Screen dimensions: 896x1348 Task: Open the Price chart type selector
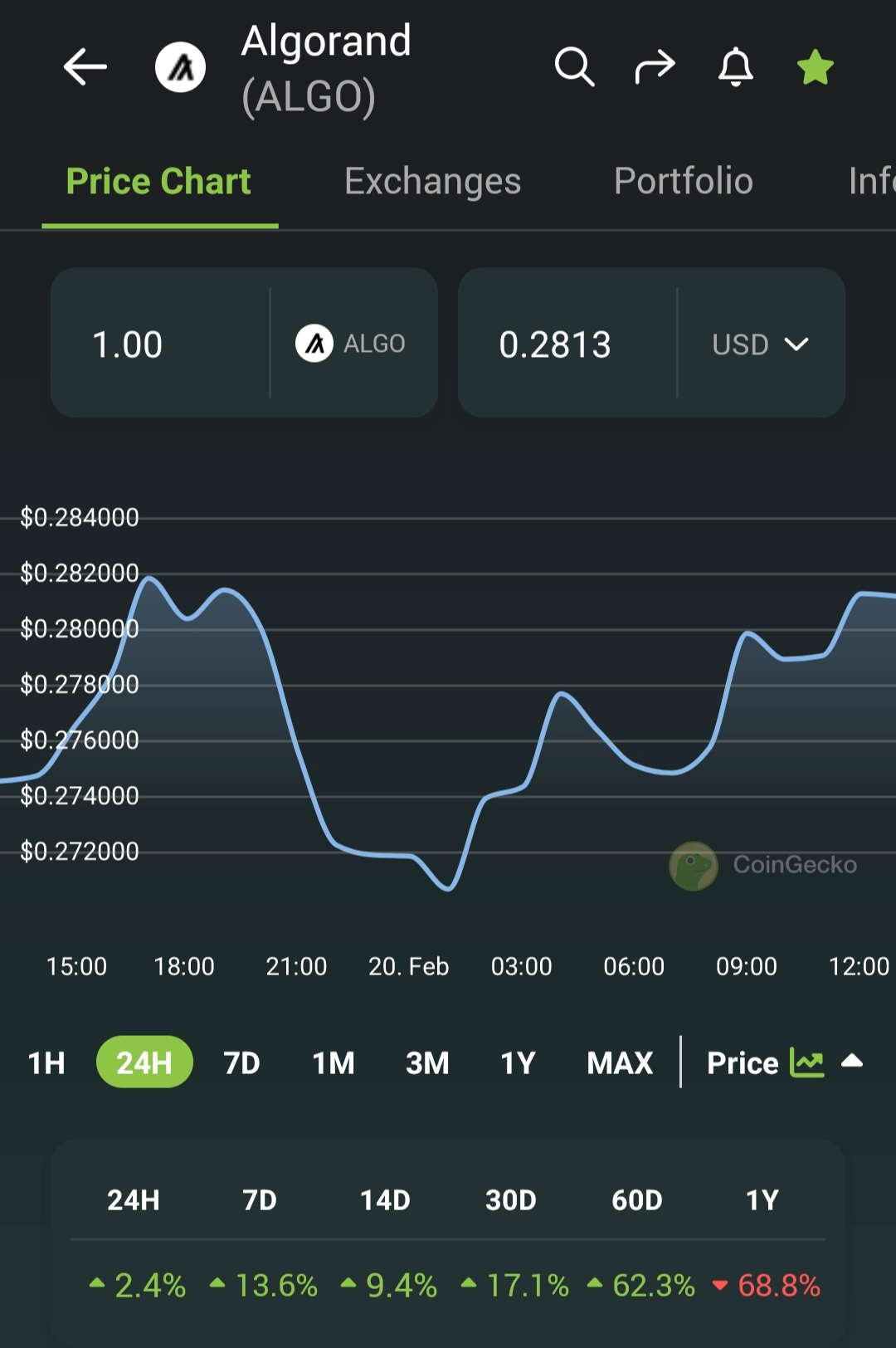[x=785, y=1063]
